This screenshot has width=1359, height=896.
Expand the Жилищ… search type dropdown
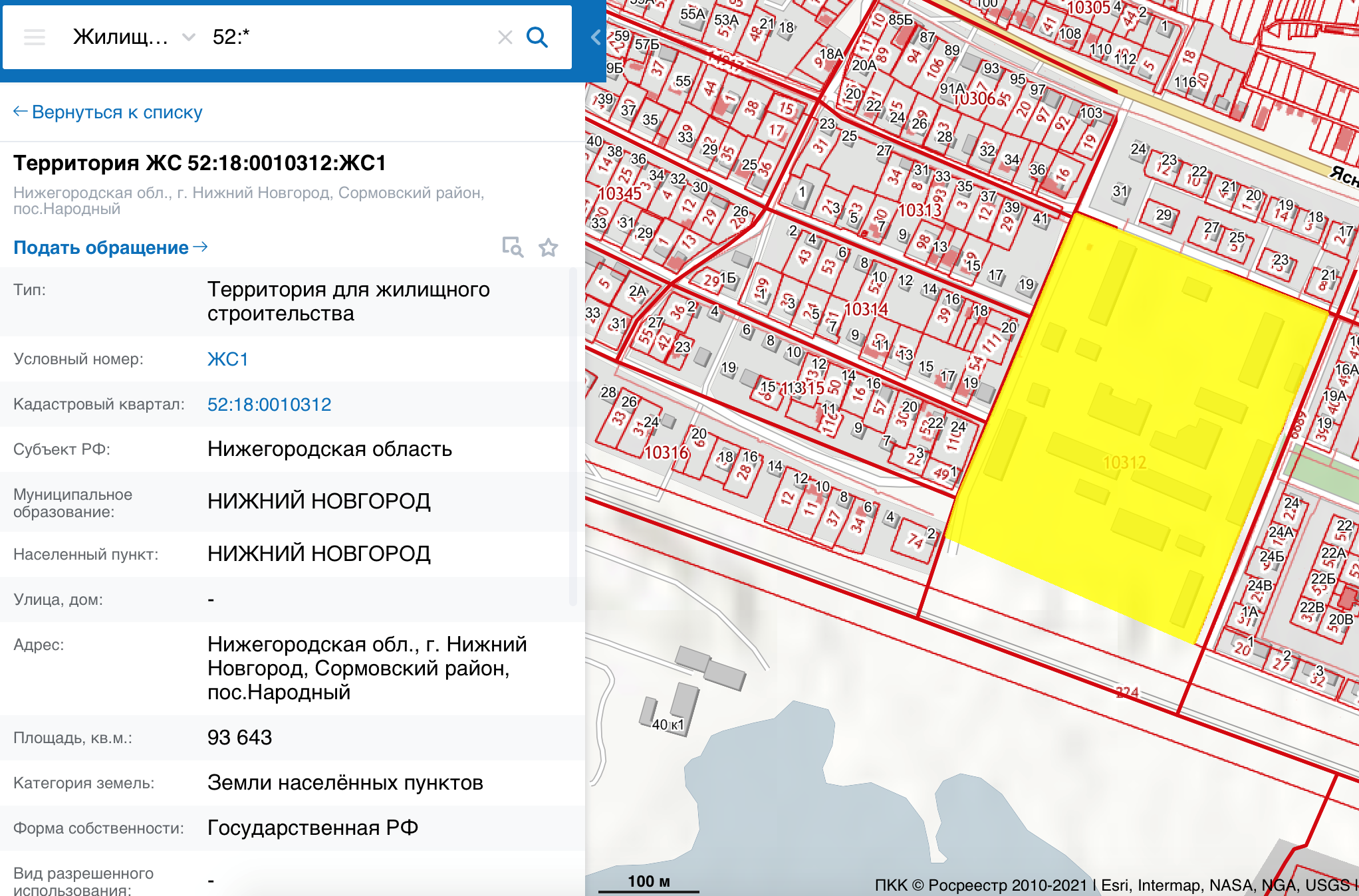coord(120,37)
